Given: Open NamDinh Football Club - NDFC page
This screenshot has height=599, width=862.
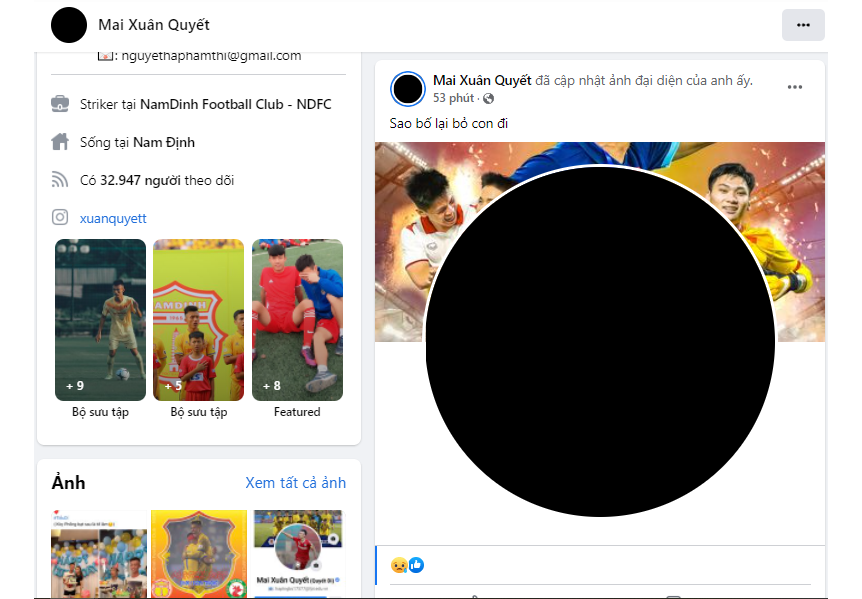Looking at the screenshot, I should [x=236, y=104].
